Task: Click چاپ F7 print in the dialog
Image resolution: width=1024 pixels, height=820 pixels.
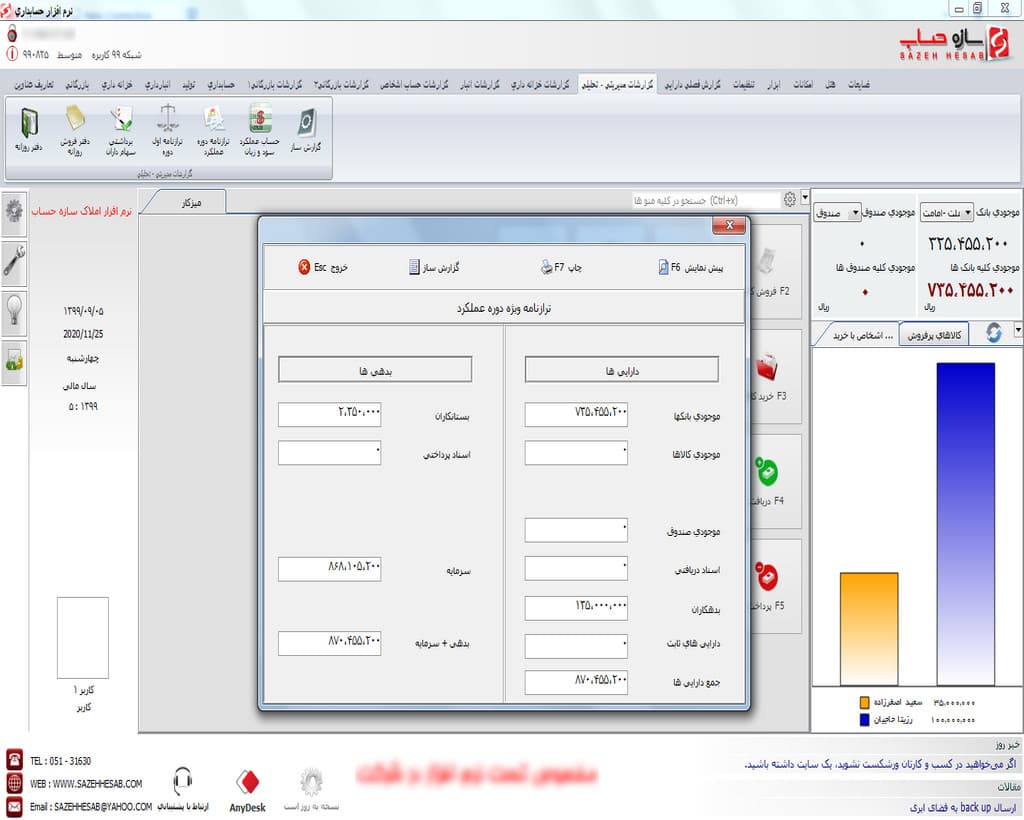Action: point(561,267)
